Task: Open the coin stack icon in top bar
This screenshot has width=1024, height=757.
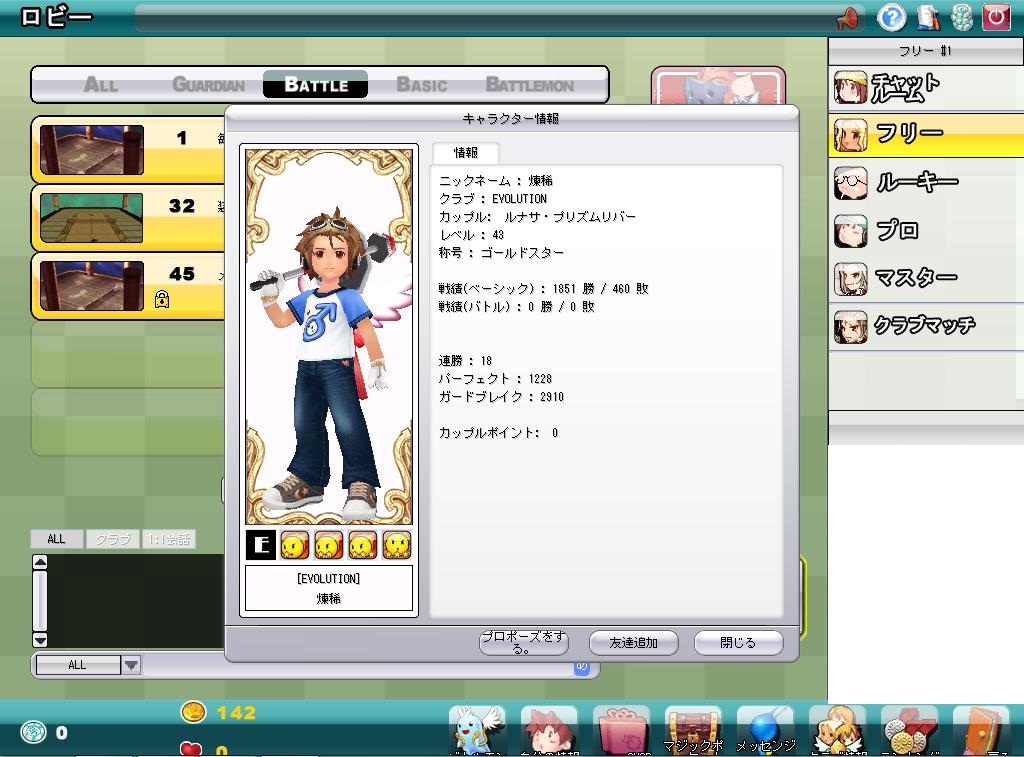Action: (x=961, y=17)
